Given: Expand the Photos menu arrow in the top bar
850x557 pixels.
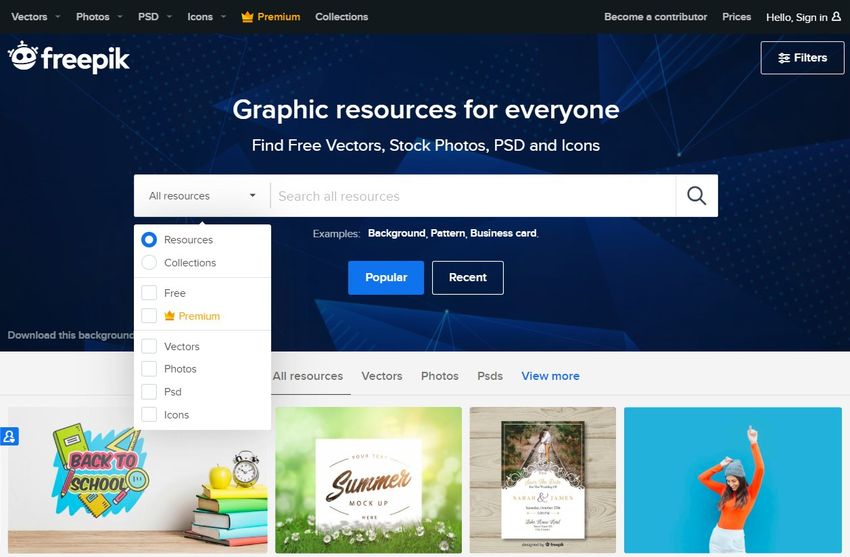Looking at the screenshot, I should click(120, 17).
